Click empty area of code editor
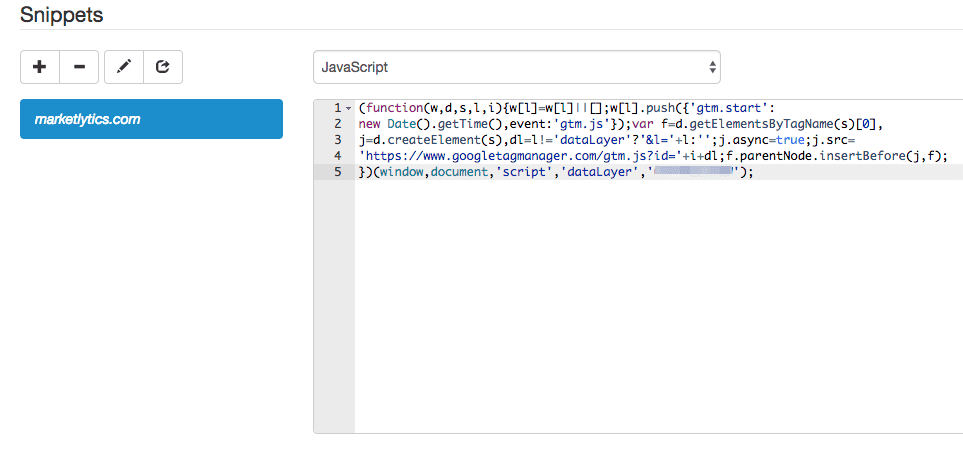Screen dimensions: 963x464 [x=657, y=307]
